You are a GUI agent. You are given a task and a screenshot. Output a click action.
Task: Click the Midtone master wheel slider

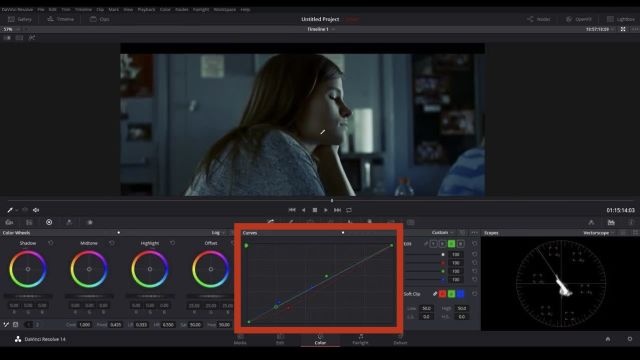coord(89,296)
